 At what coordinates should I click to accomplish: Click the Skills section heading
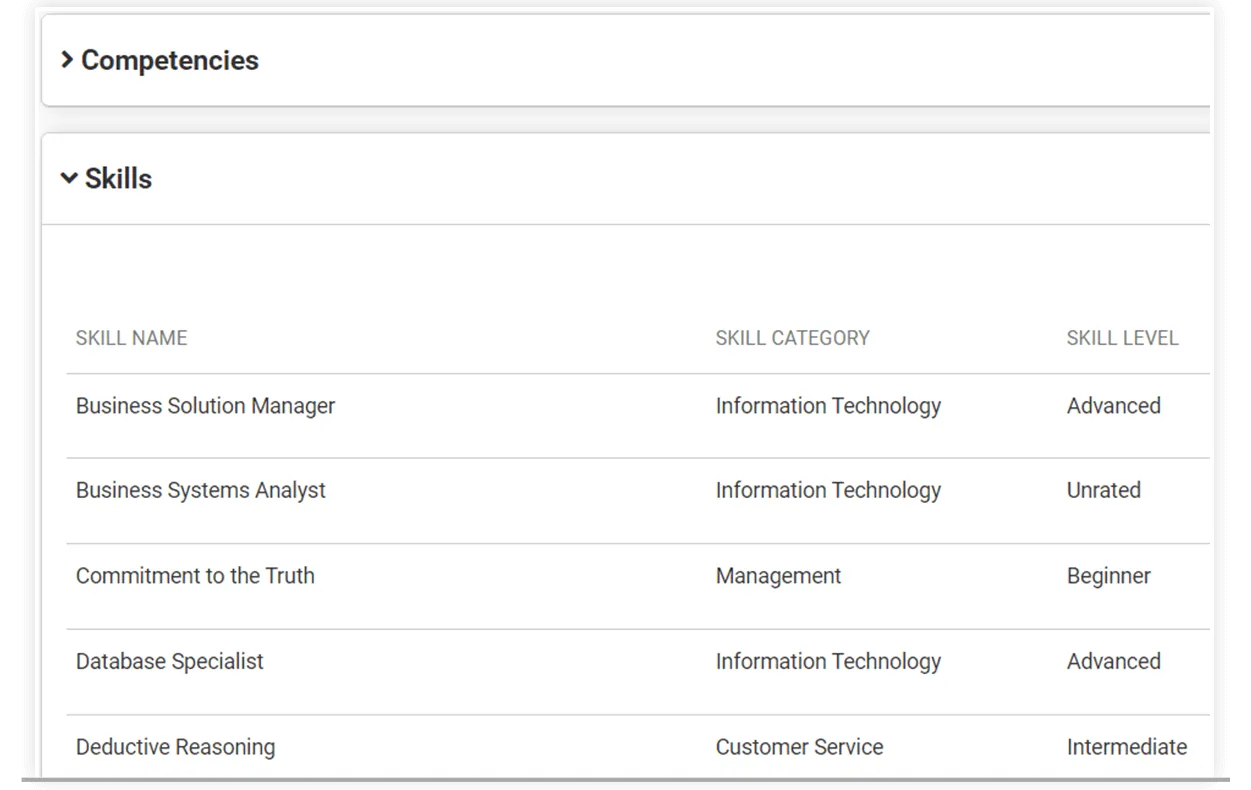click(x=118, y=178)
